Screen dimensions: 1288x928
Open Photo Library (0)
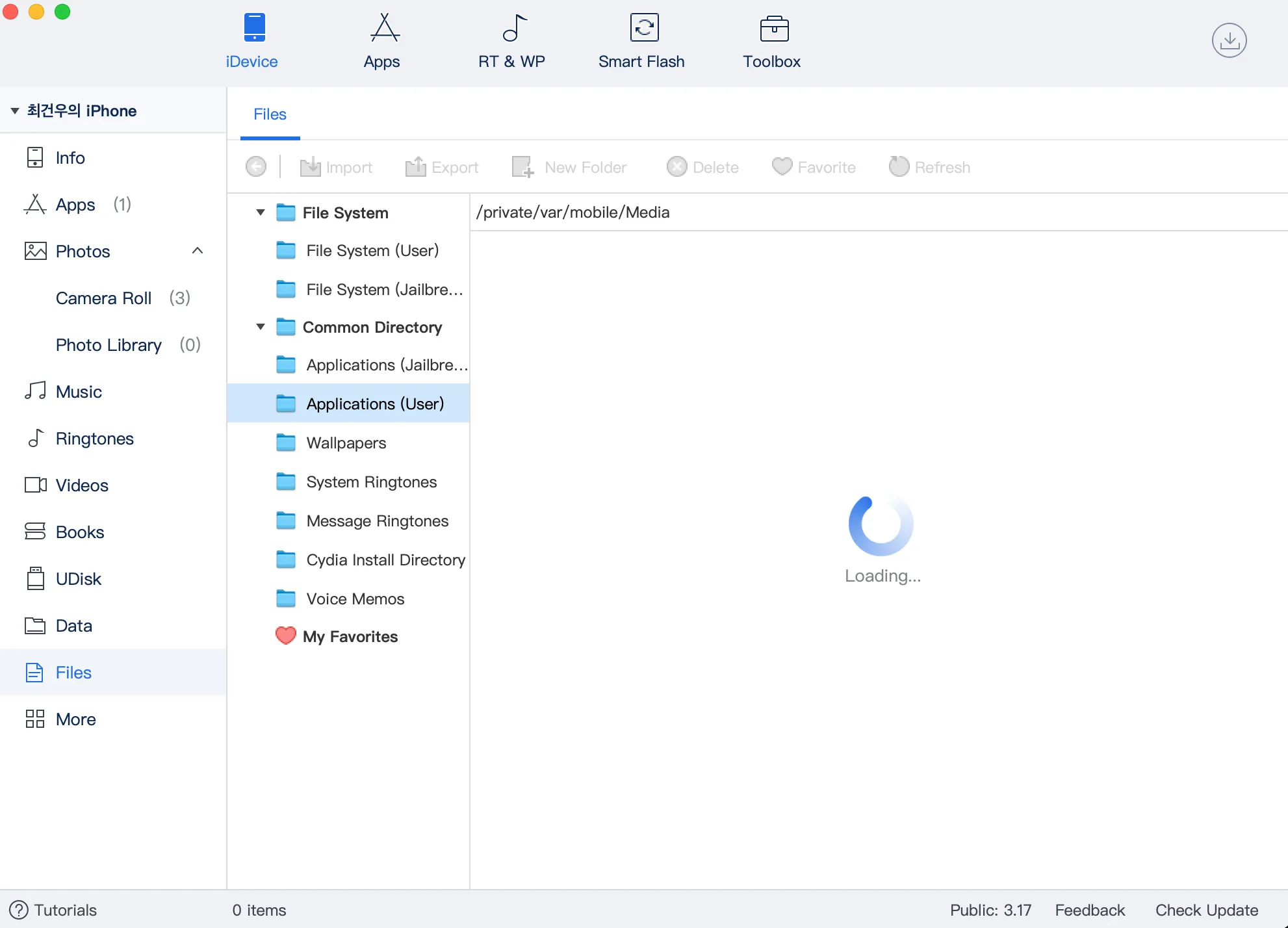(113, 345)
